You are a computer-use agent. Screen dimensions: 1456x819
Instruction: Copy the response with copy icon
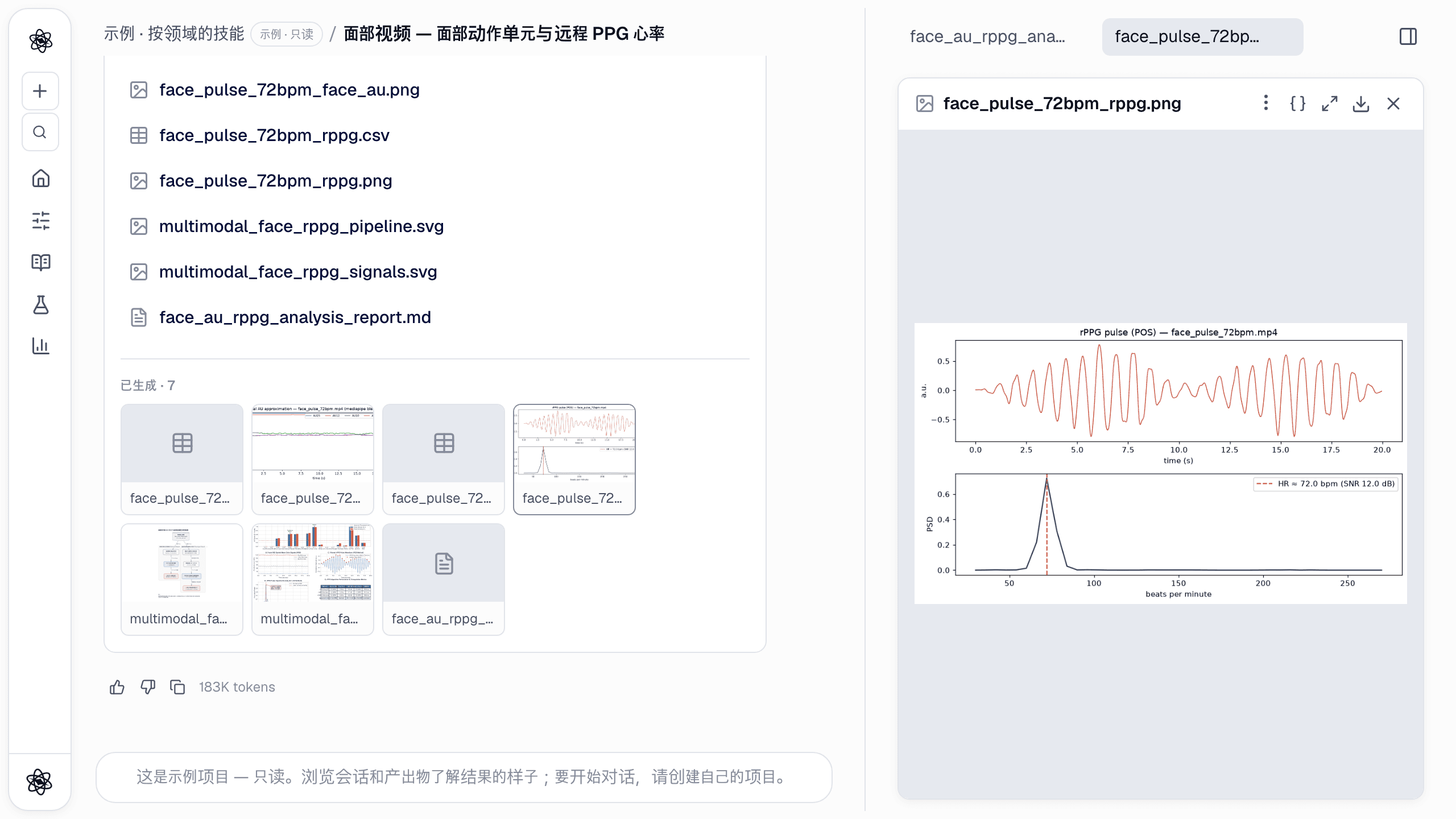pyautogui.click(x=177, y=687)
